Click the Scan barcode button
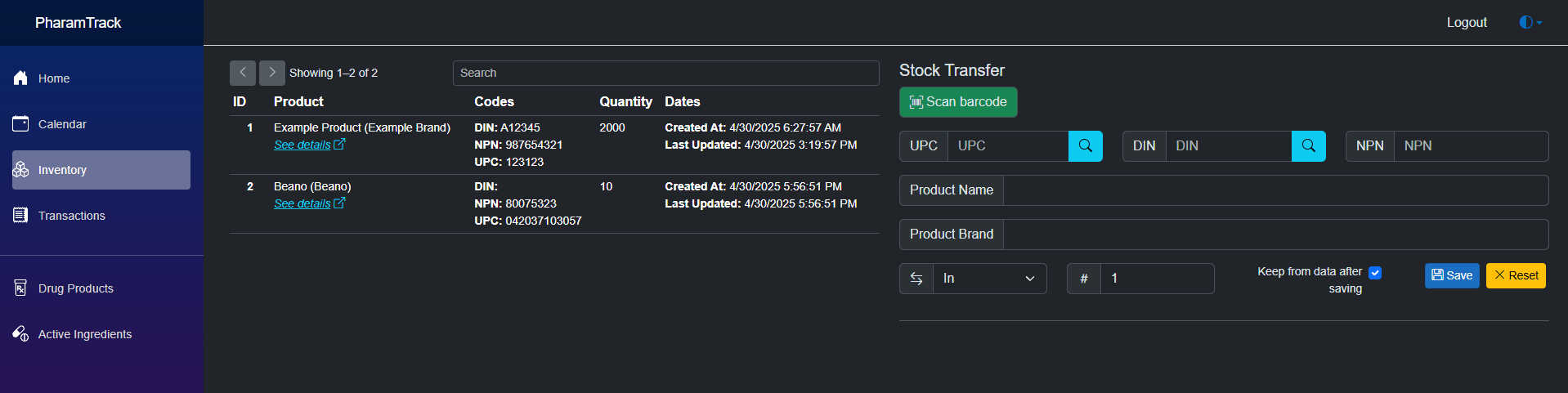Image resolution: width=1568 pixels, height=393 pixels. (958, 102)
